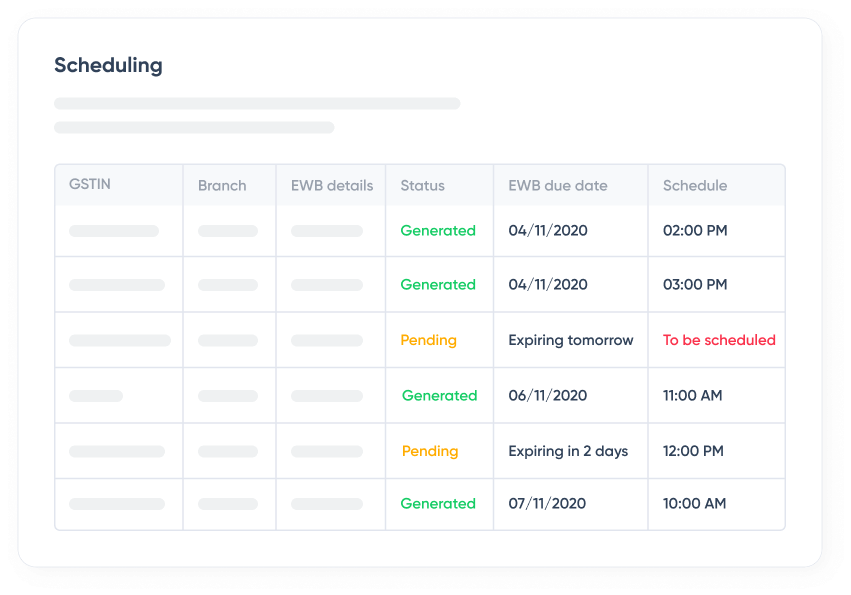The width and height of the screenshot is (851, 595).
Task: Click Pending status for Expiring tomorrow row
Action: coord(428,340)
